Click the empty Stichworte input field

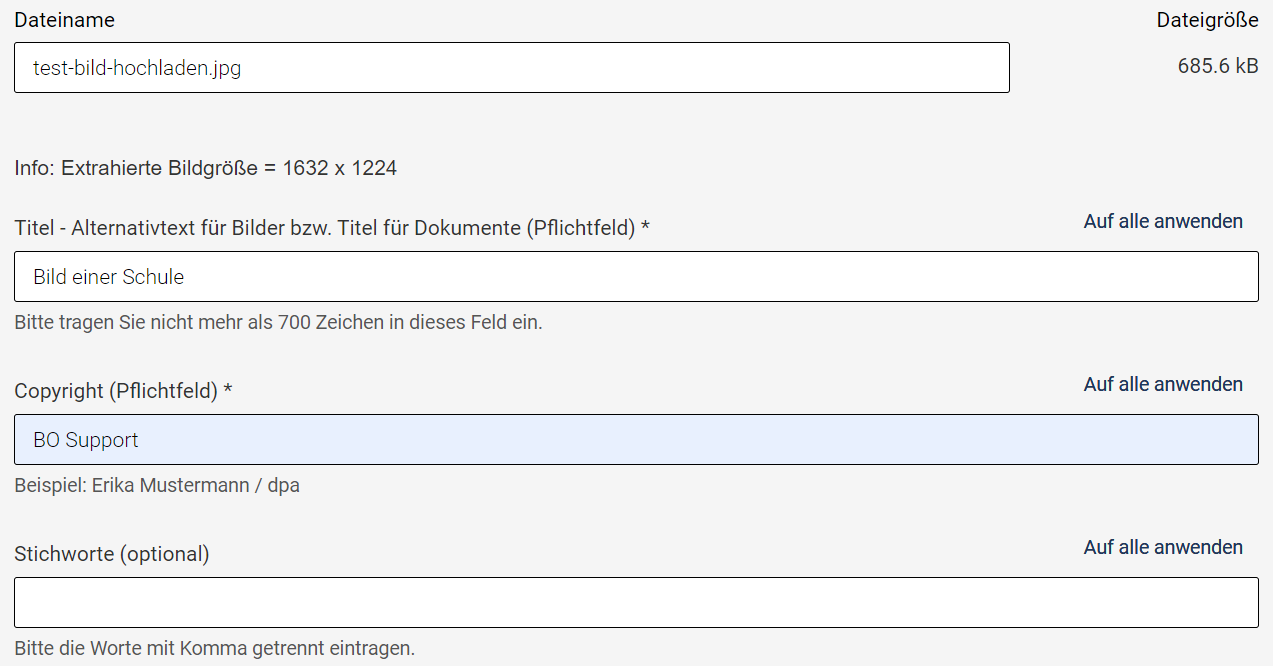click(636, 601)
